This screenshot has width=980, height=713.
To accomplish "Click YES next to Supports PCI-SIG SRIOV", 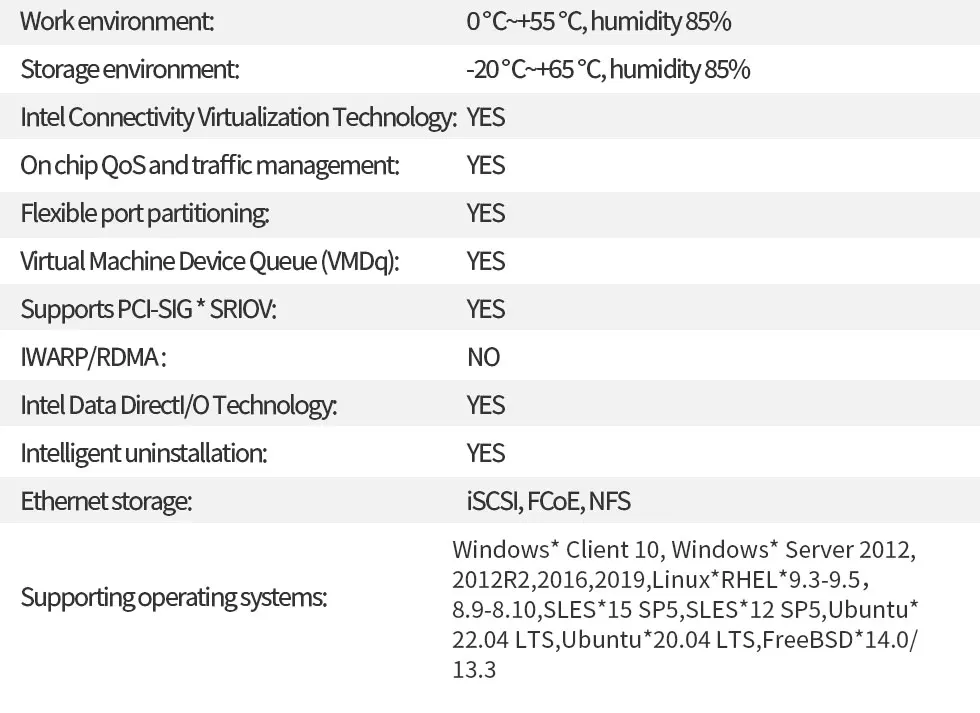I will (486, 309).
